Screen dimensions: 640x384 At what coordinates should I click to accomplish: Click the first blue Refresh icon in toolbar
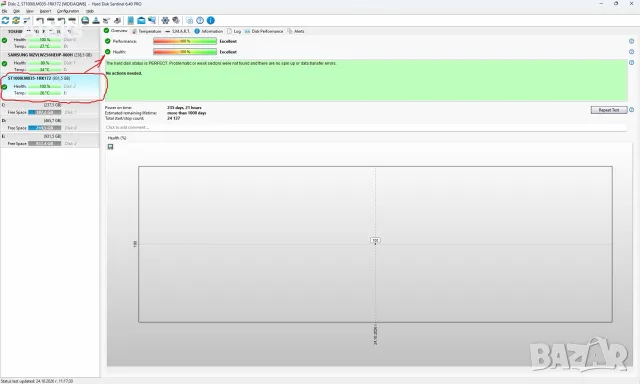coord(5,20)
